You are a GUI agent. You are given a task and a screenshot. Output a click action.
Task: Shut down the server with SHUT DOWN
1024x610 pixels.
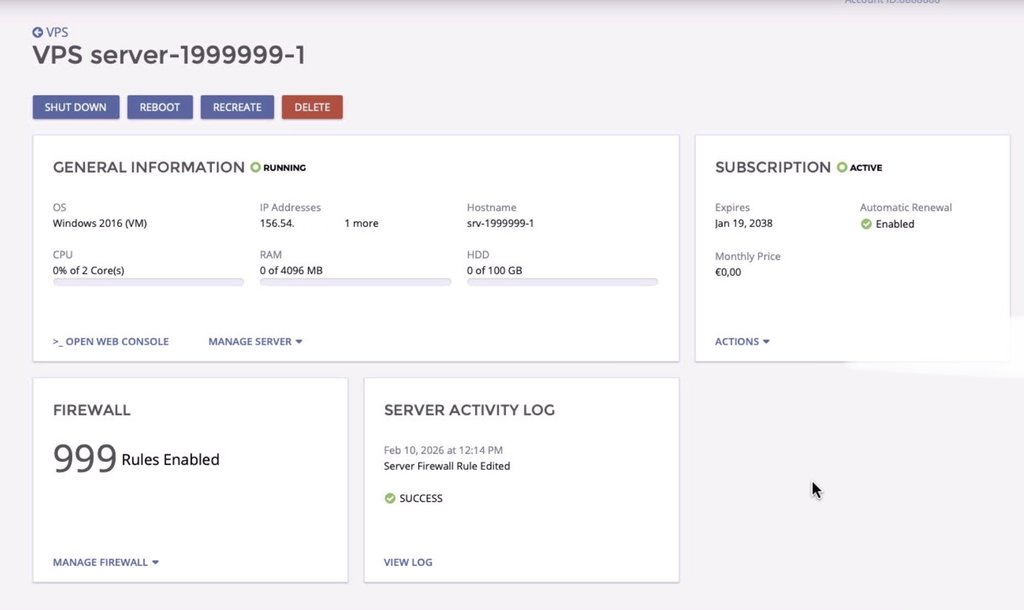tap(76, 107)
